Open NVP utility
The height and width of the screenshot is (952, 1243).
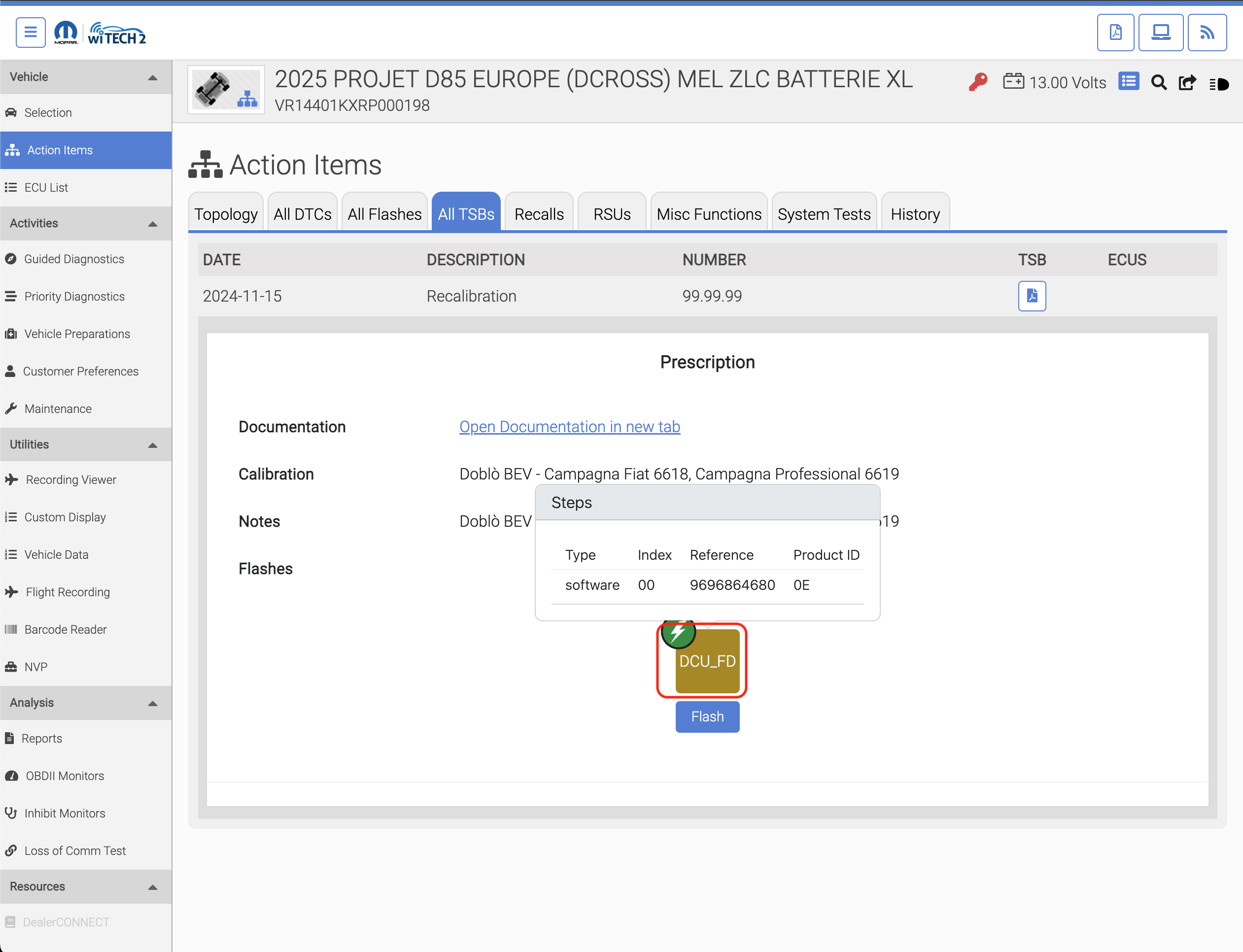(x=86, y=667)
